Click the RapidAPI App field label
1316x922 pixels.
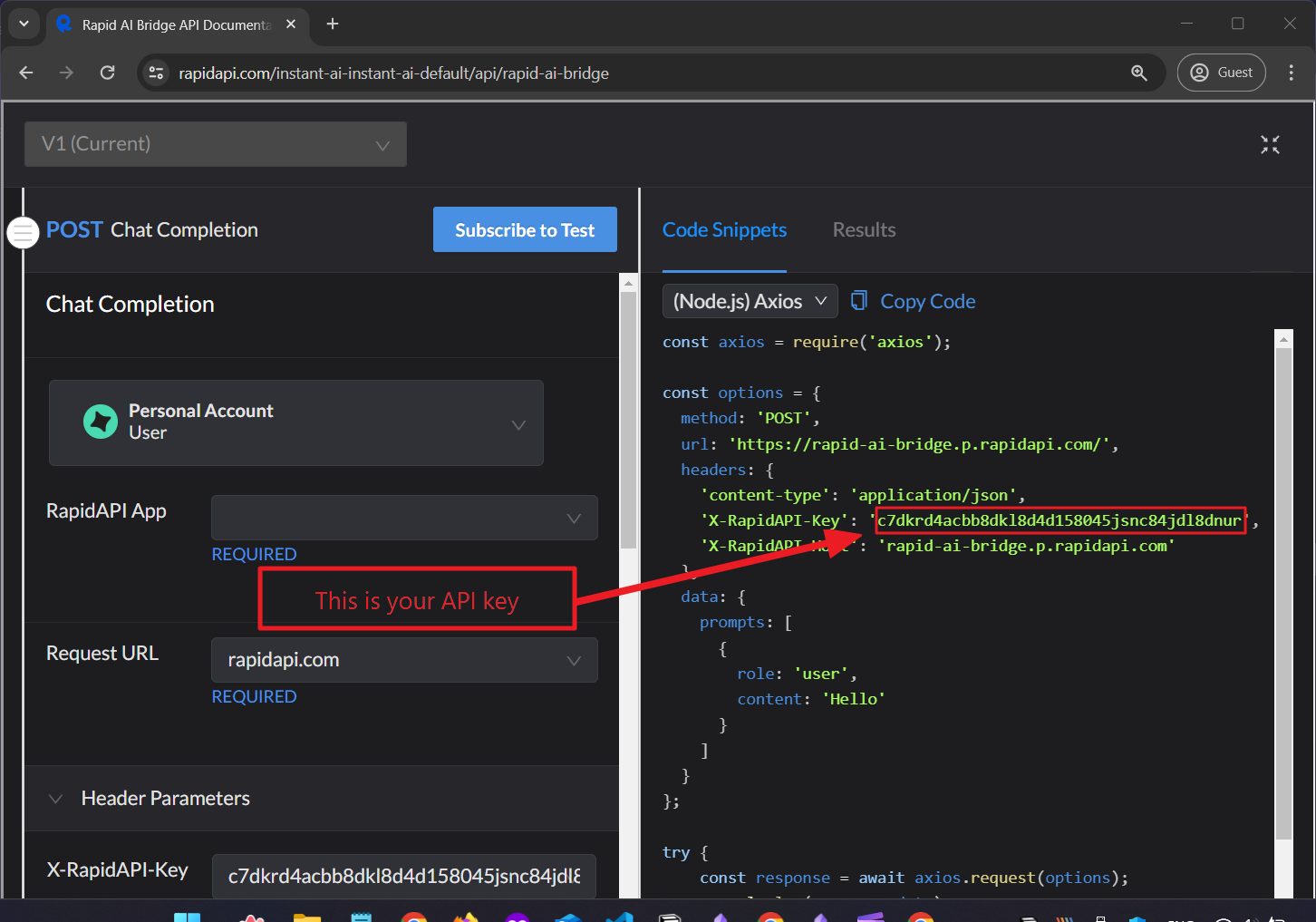click(x=106, y=511)
